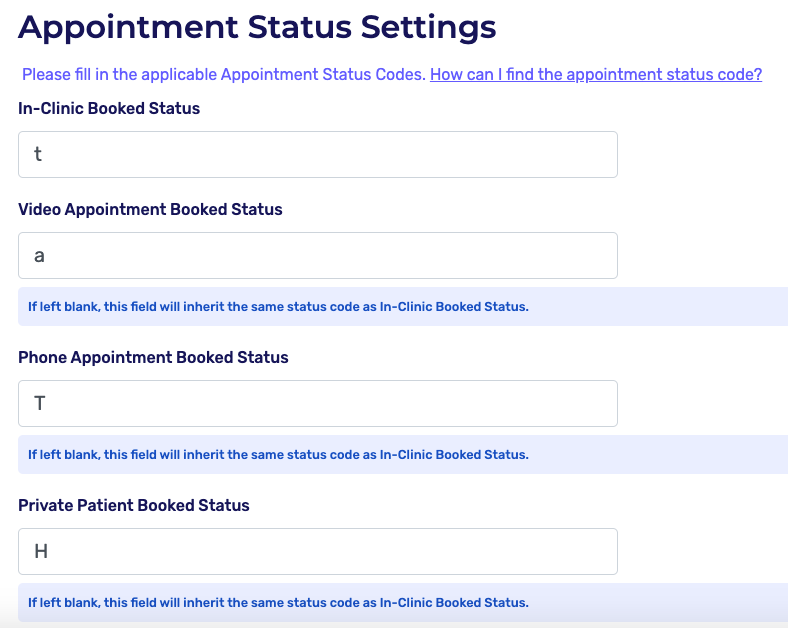Image resolution: width=788 pixels, height=628 pixels.
Task: Click the words 'Appointment Status Codes' in the instructions
Action: coord(323,75)
